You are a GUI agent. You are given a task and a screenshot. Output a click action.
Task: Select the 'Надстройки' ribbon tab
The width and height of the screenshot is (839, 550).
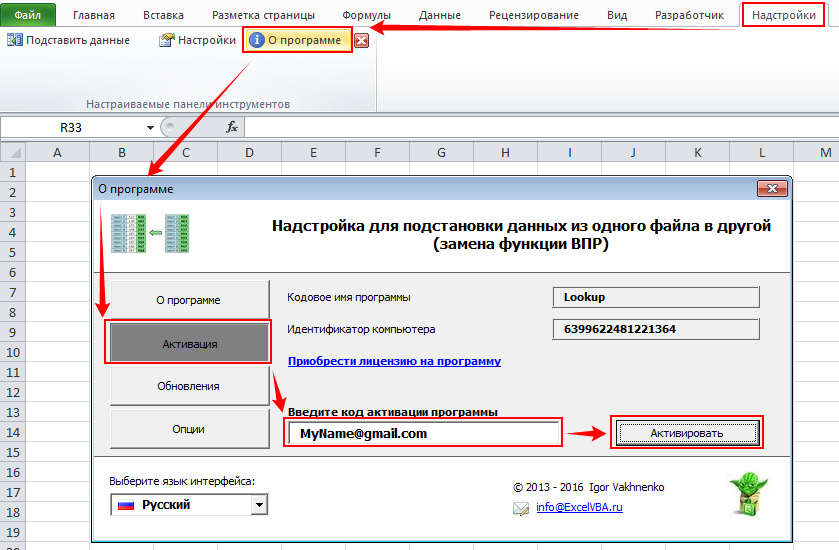click(x=784, y=15)
